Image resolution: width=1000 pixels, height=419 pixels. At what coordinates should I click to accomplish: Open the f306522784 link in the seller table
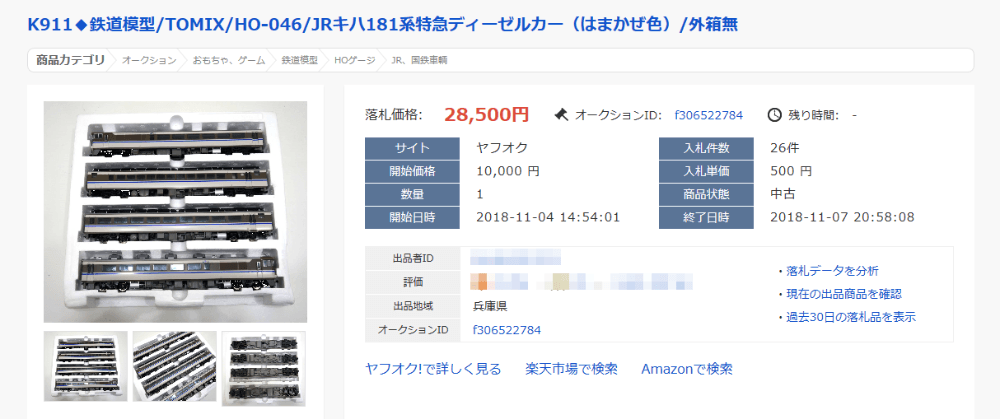(x=507, y=329)
